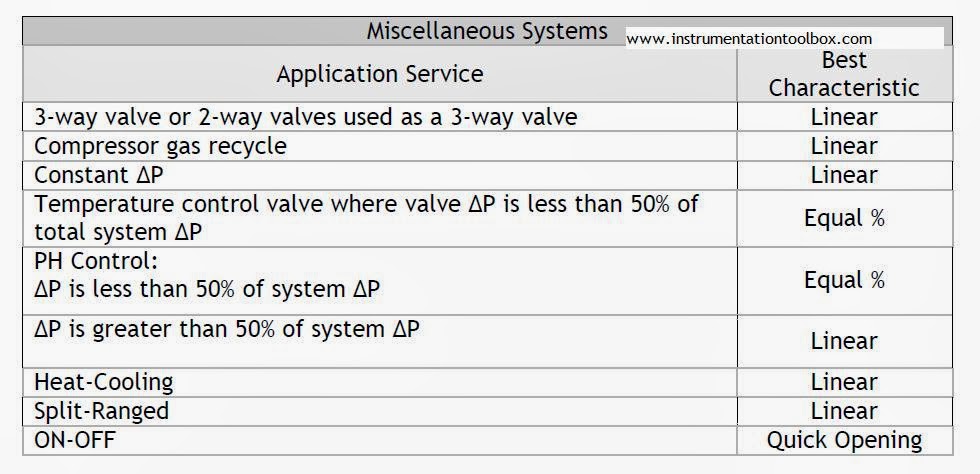Screen dimensions: 980x474
Task: Select the Heat-Cooling row
Action: (x=488, y=382)
